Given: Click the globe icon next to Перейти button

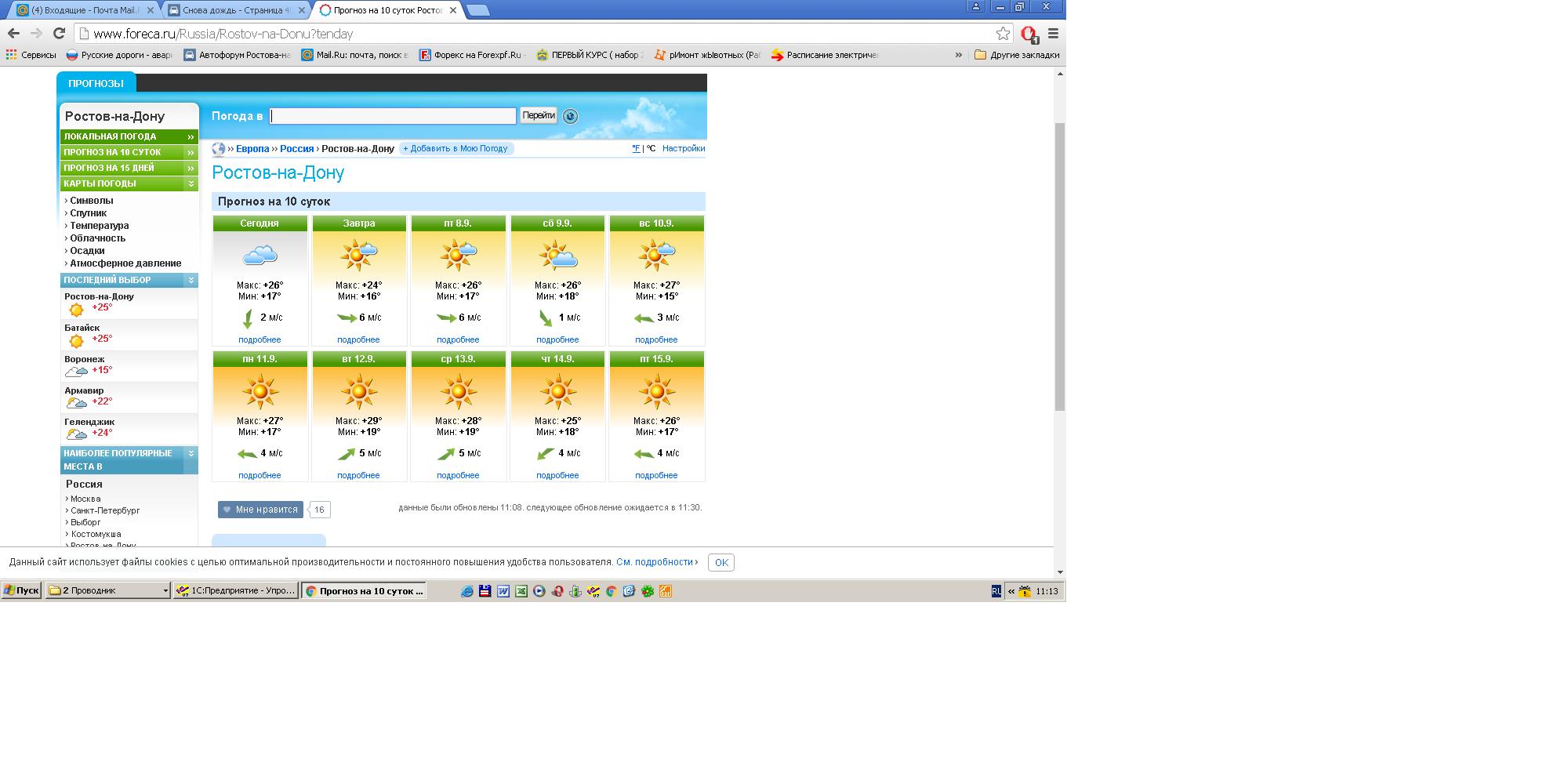Looking at the screenshot, I should 570,116.
